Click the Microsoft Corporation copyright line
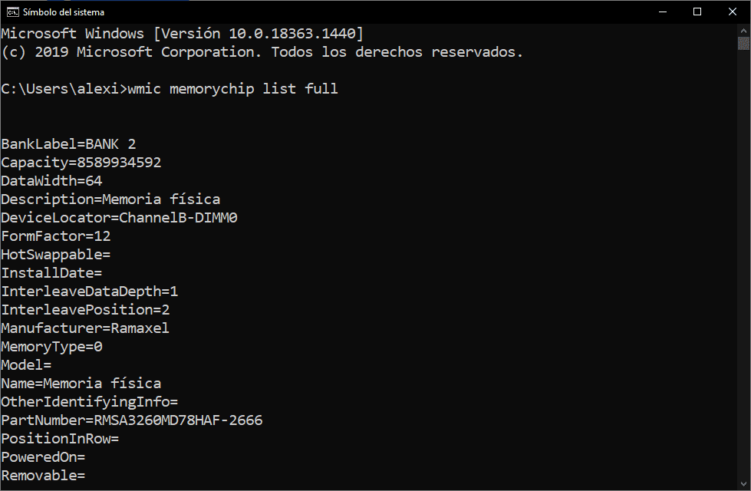Viewport: 751px width, 491px height. 262,52
